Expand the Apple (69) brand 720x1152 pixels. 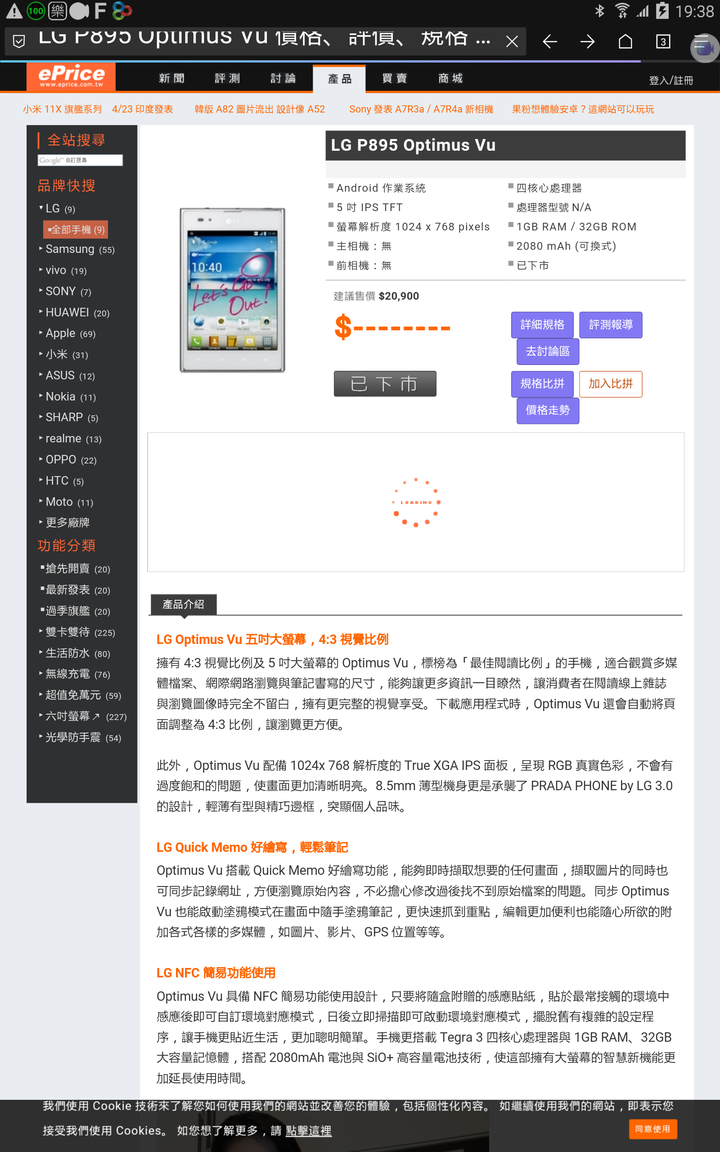[x=67, y=334]
